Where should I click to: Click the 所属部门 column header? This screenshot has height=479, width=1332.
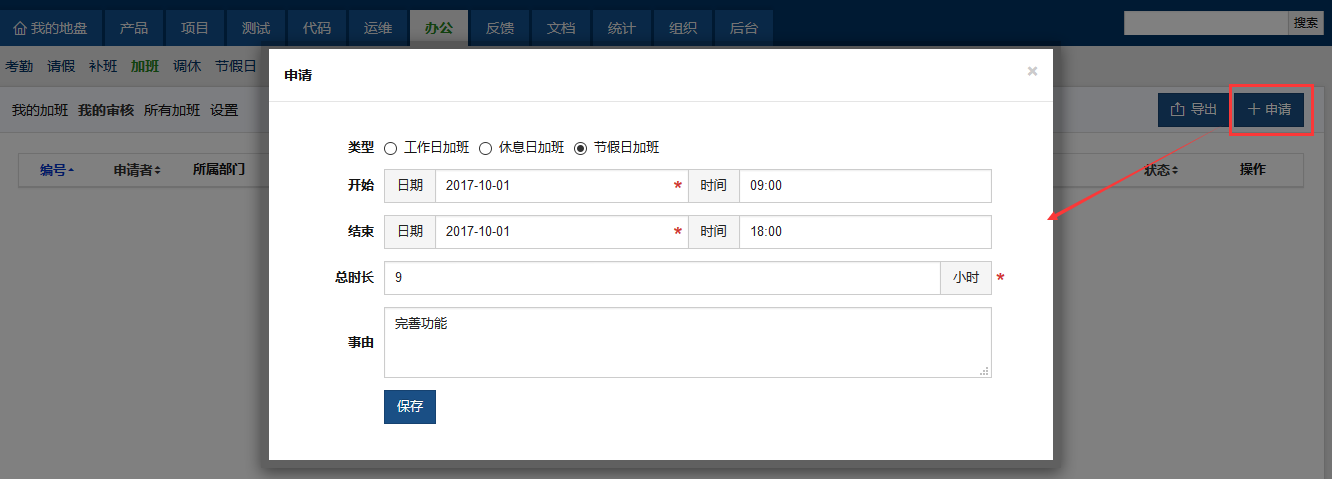[x=219, y=170]
